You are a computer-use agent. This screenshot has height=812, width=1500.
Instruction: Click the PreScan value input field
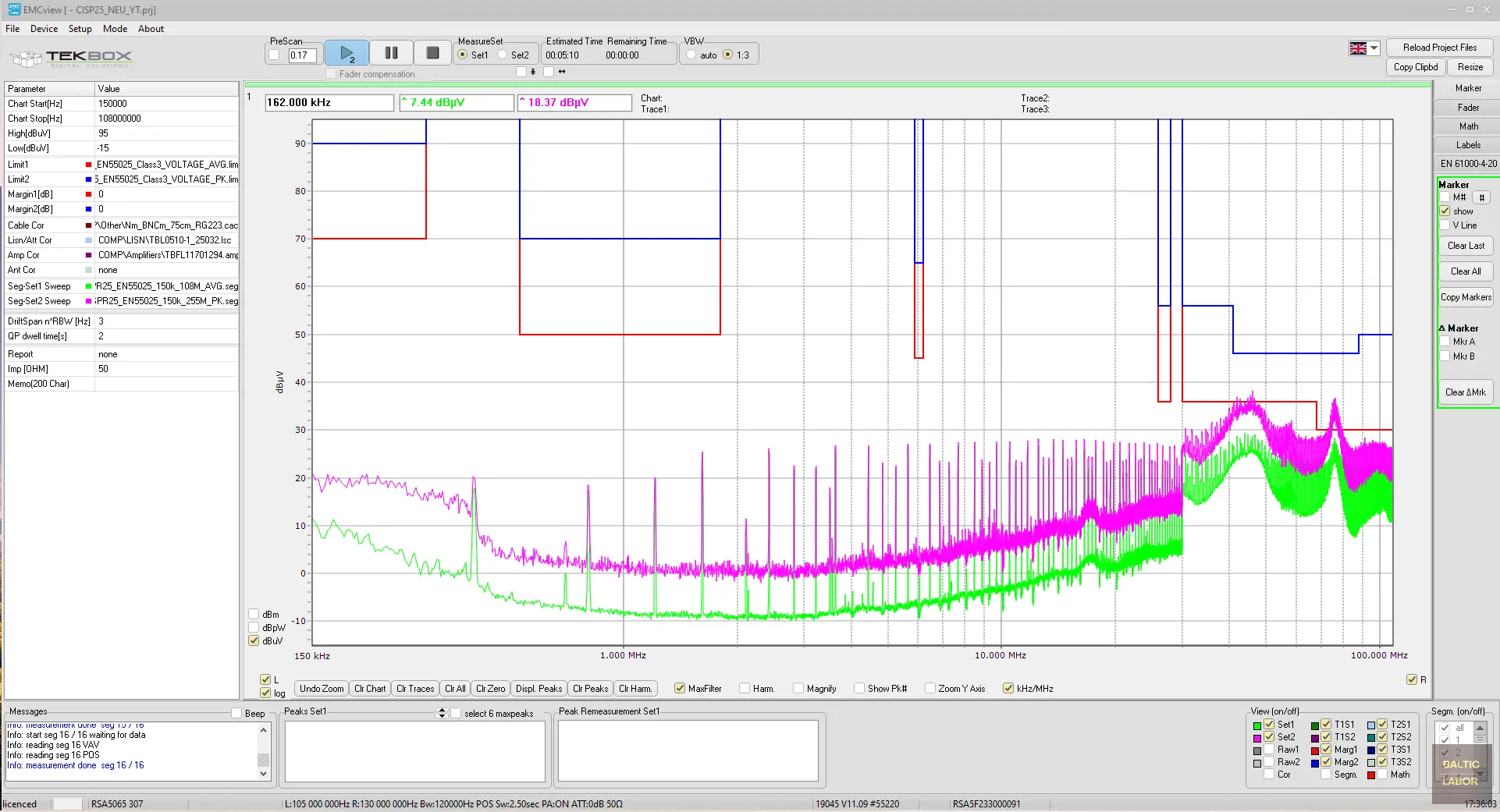[301, 55]
